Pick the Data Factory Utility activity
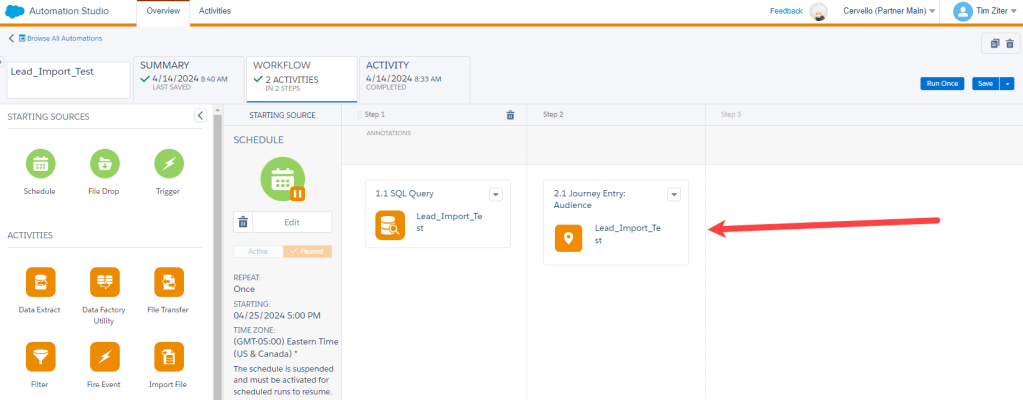Image resolution: width=1023 pixels, height=400 pixels. coord(104,283)
